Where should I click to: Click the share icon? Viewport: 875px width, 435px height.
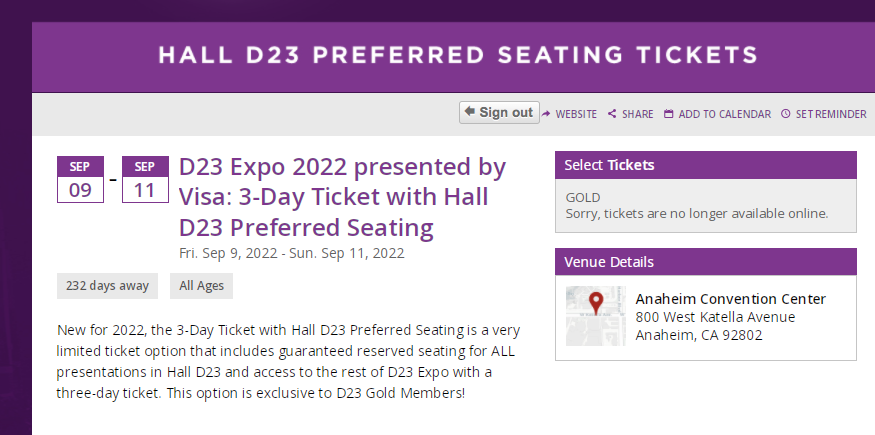(x=612, y=114)
